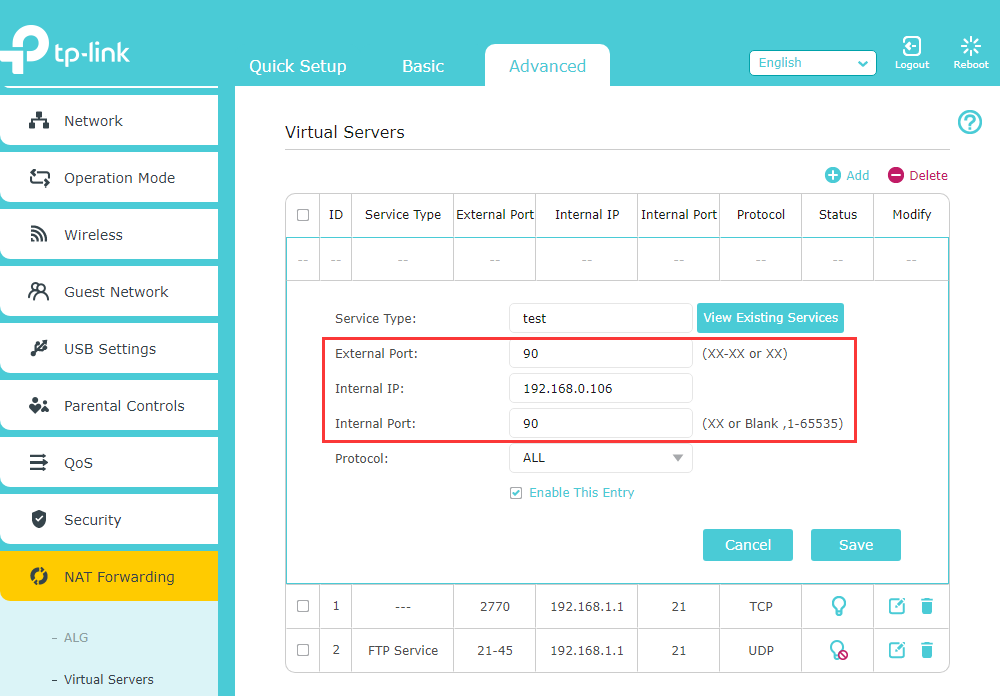
Task: Select the Quick Setup tab
Action: point(297,66)
